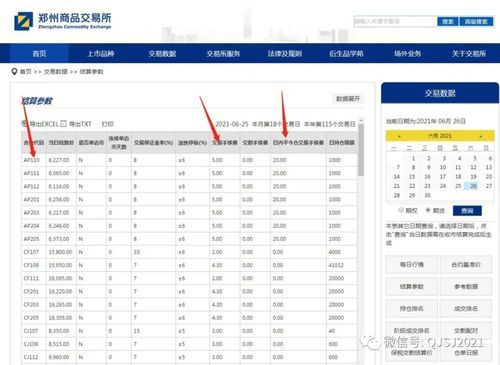Open the 关于交易所 menu
Image resolution: width=500 pixels, height=365 pixels.
pos(469,53)
